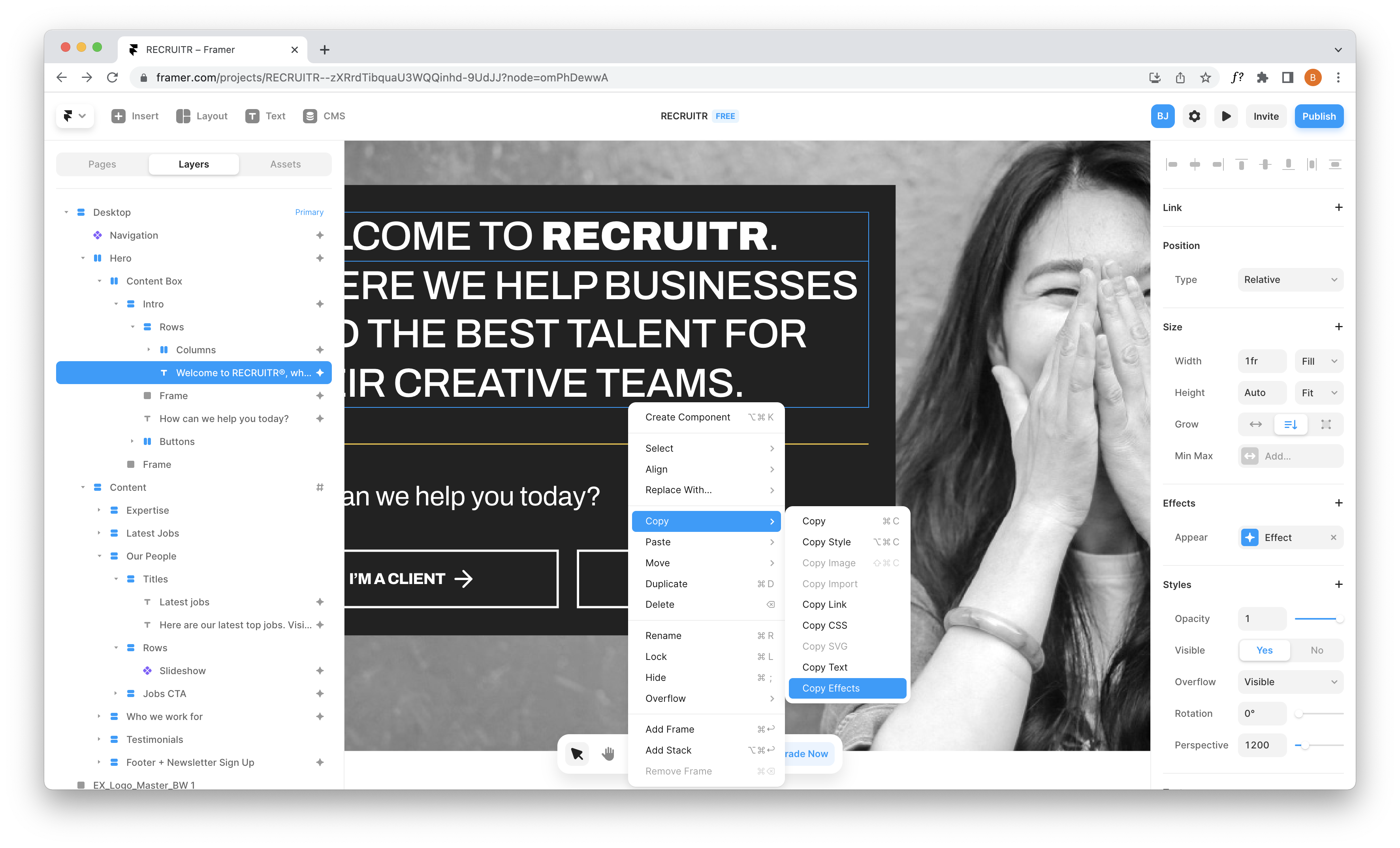Add a Link with plus icon

pyautogui.click(x=1338, y=207)
